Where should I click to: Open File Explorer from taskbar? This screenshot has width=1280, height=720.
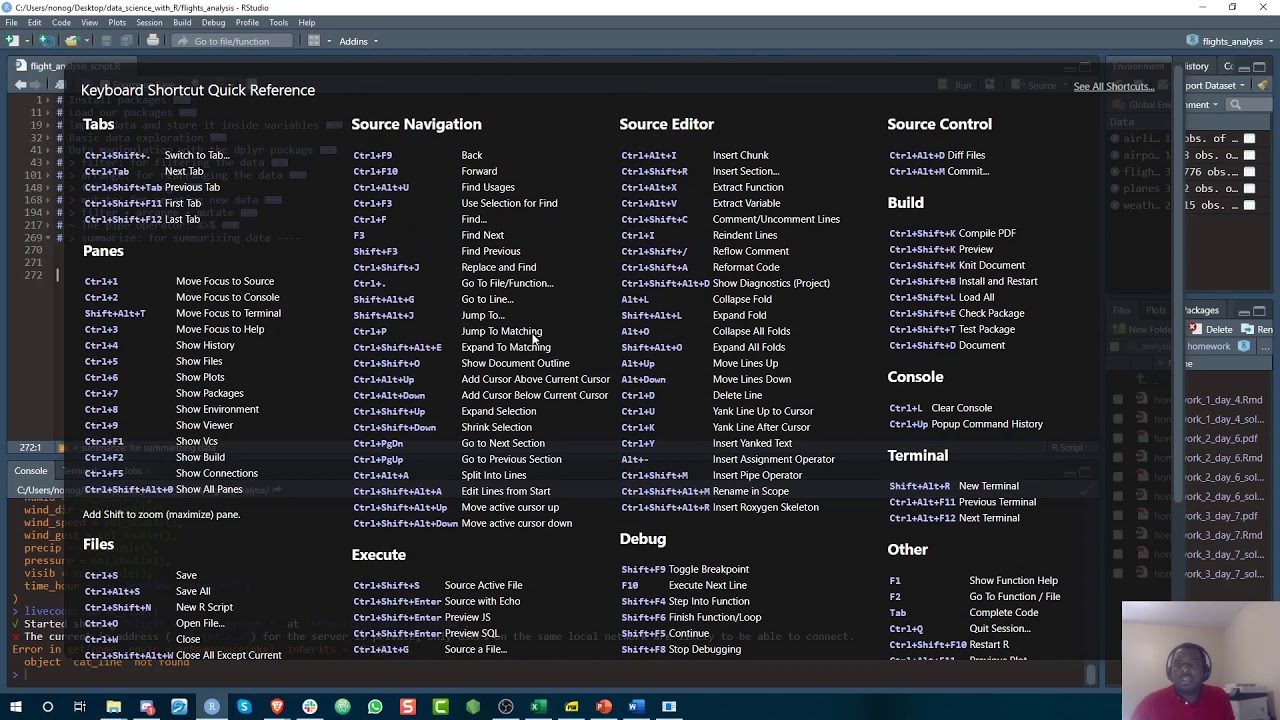coord(114,707)
